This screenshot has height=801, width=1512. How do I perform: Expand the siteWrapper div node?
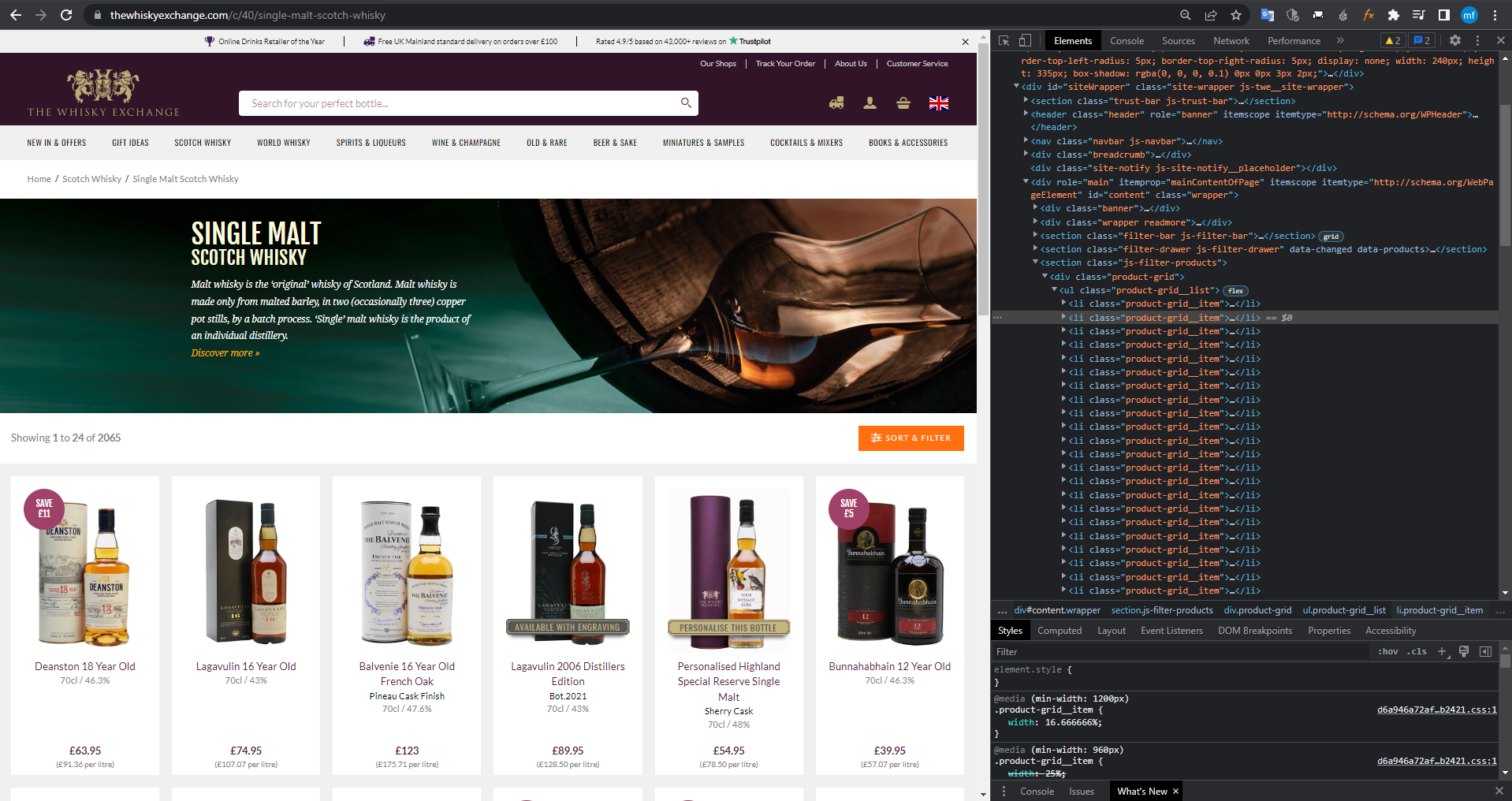[1016, 87]
